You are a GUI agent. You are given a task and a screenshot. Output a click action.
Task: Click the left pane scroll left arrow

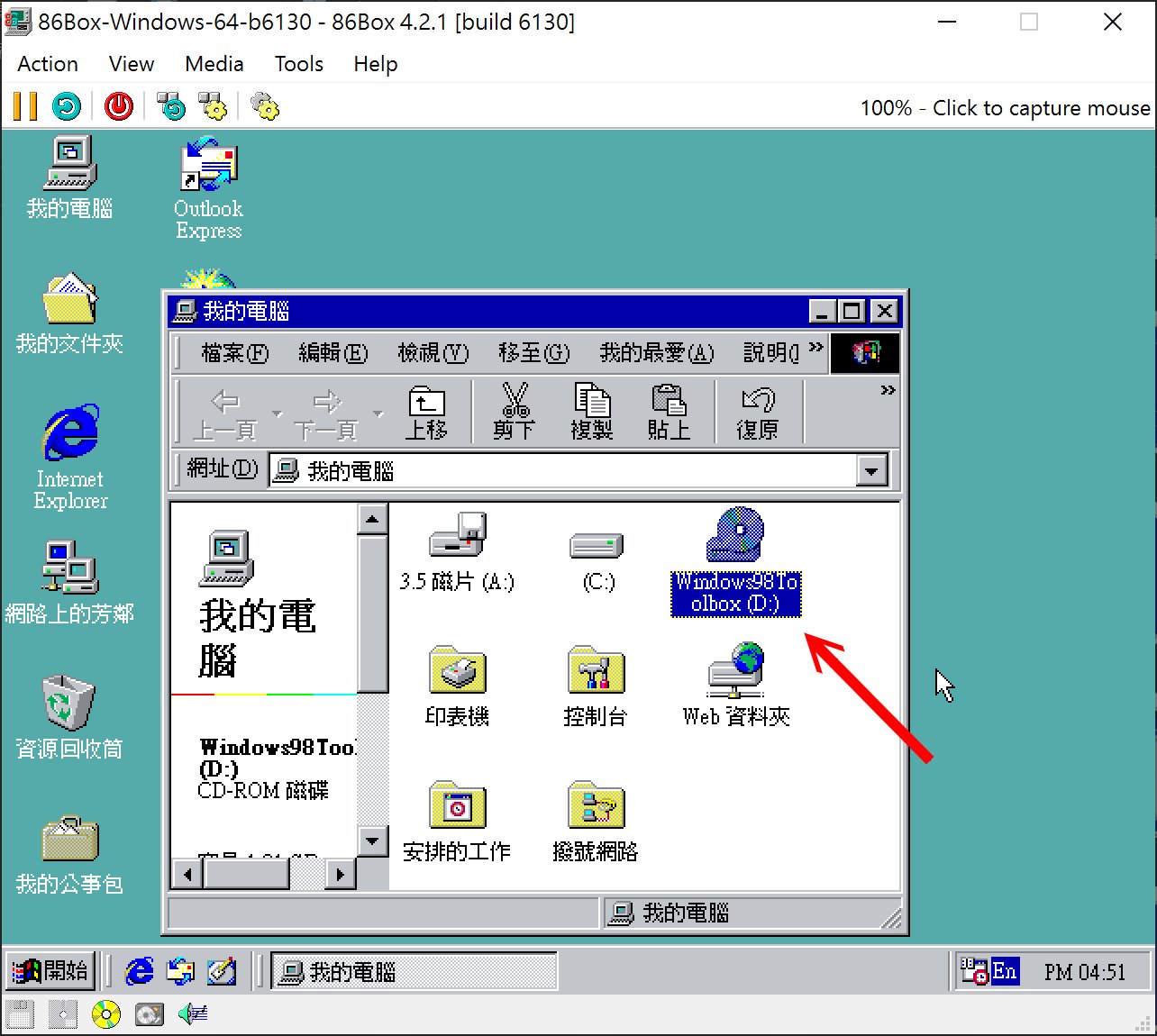click(x=187, y=873)
